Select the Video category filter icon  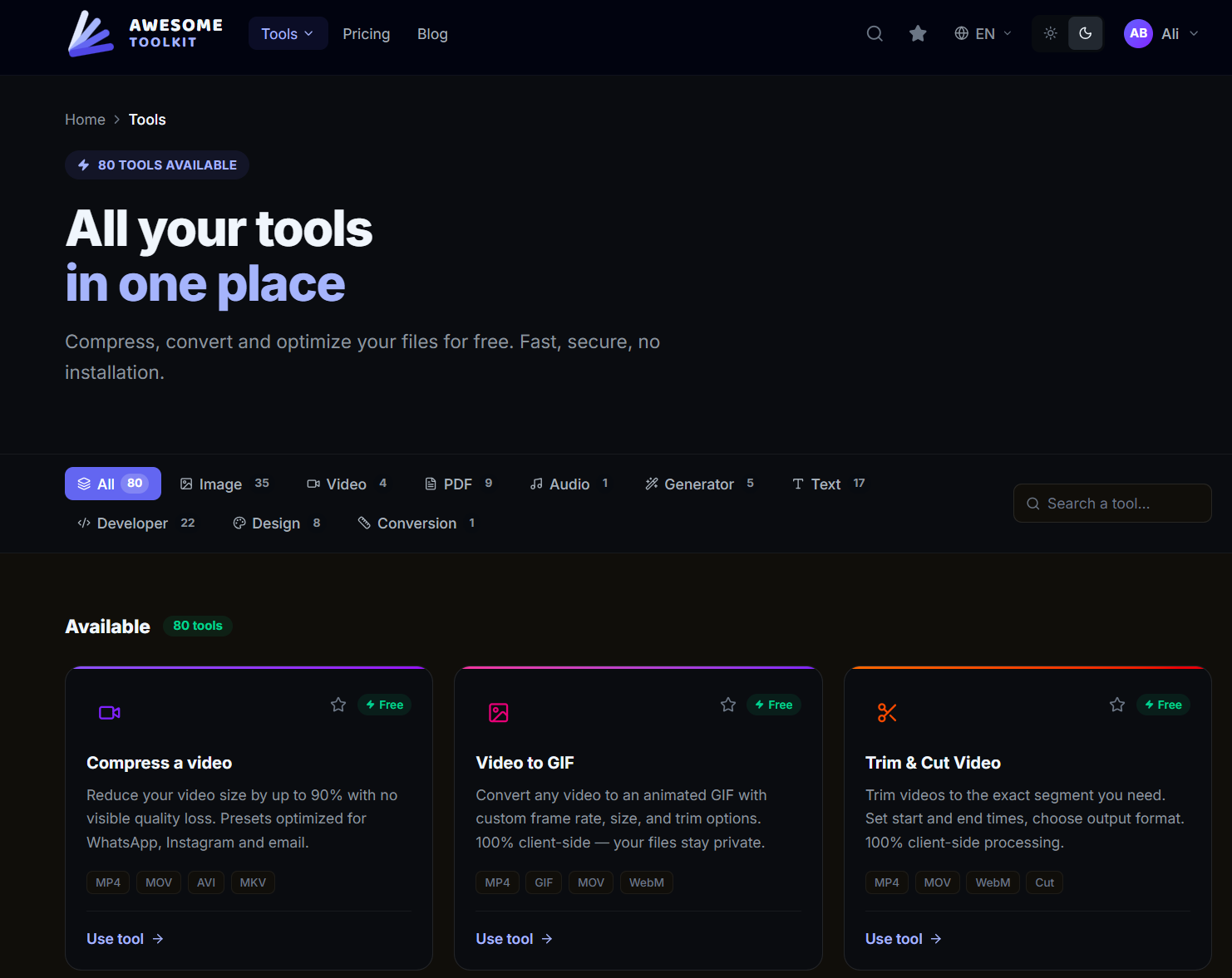pyautogui.click(x=313, y=483)
